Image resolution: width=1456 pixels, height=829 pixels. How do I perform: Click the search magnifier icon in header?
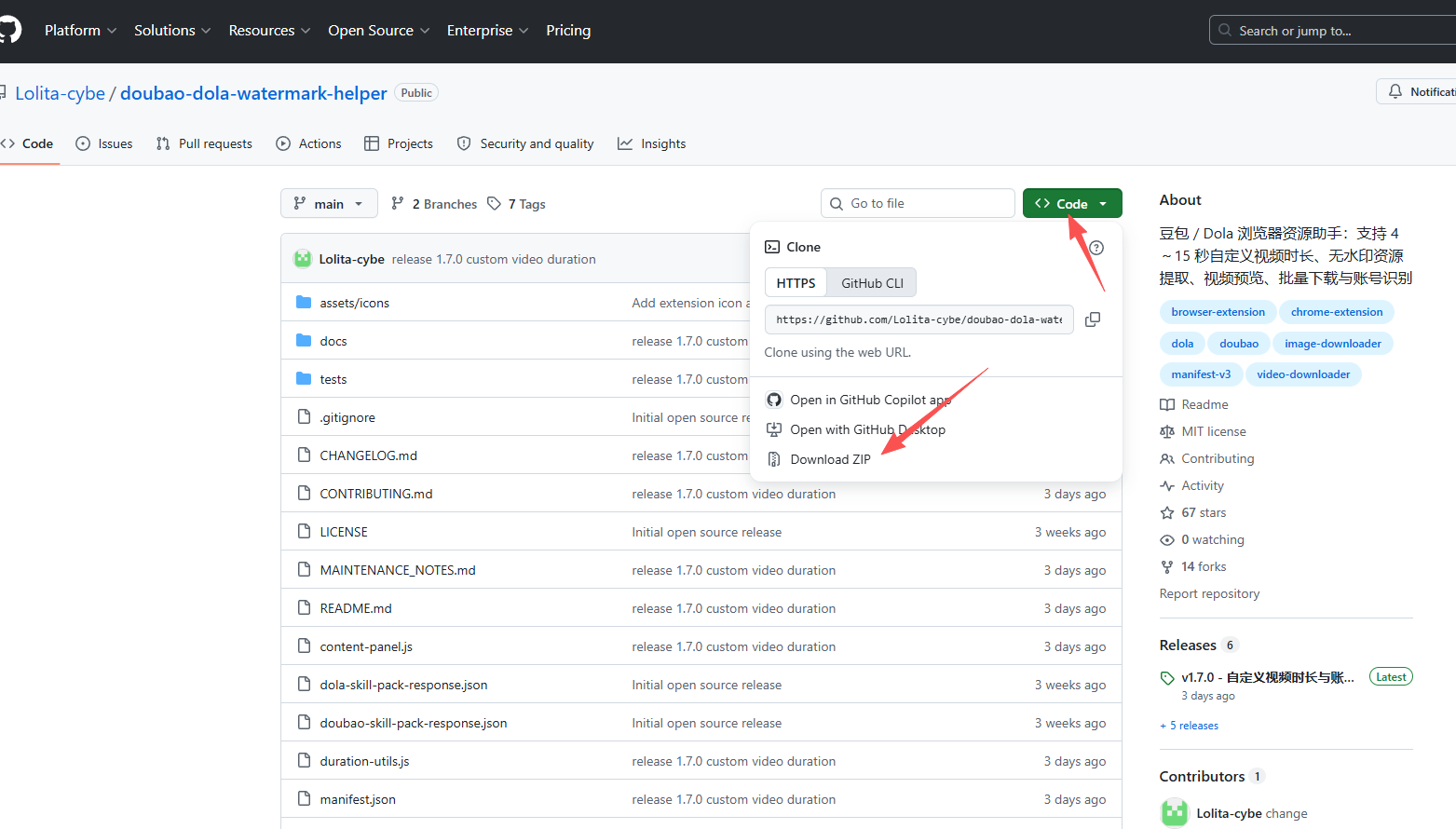coord(1225,31)
